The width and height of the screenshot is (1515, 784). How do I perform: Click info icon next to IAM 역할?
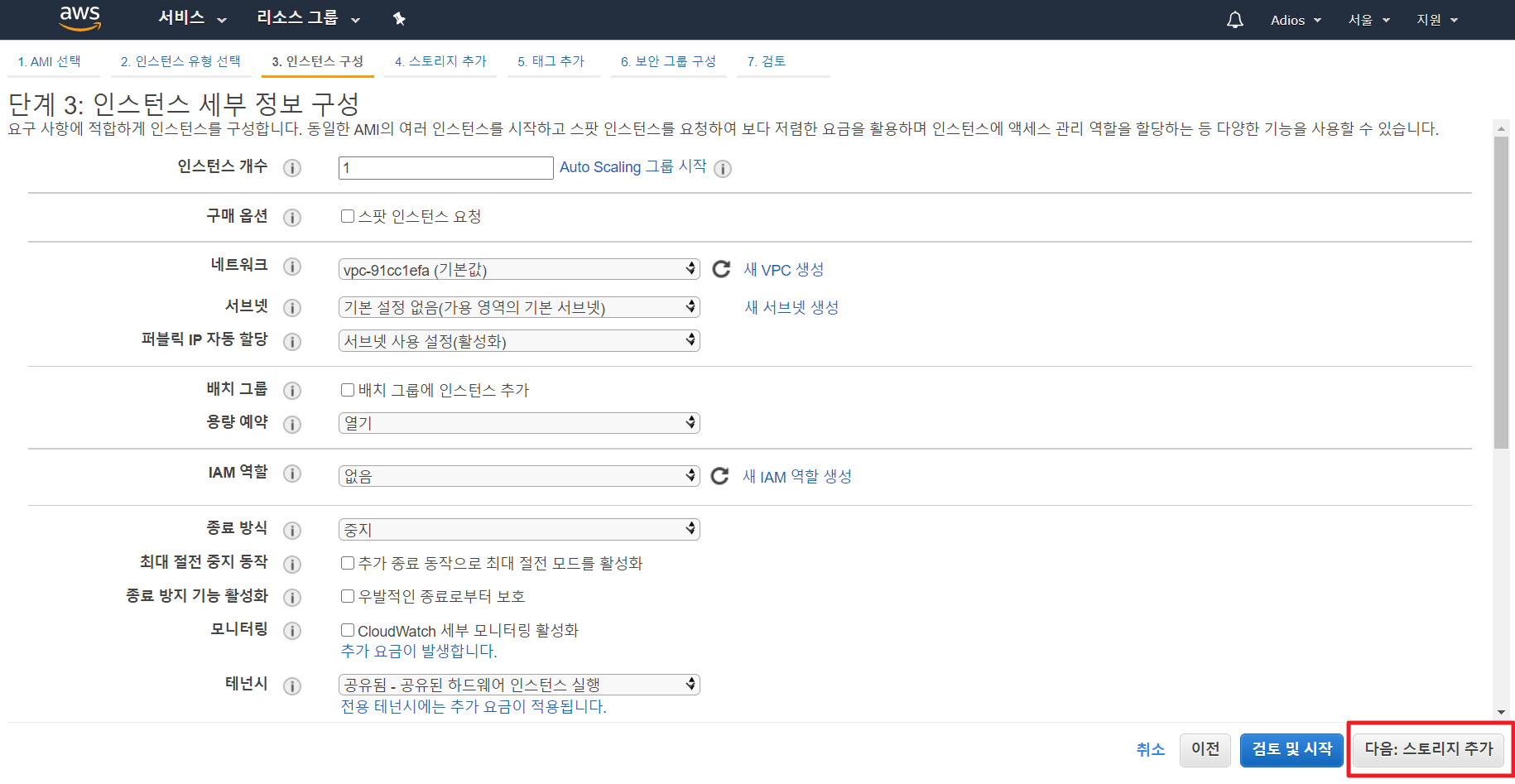pyautogui.click(x=292, y=474)
